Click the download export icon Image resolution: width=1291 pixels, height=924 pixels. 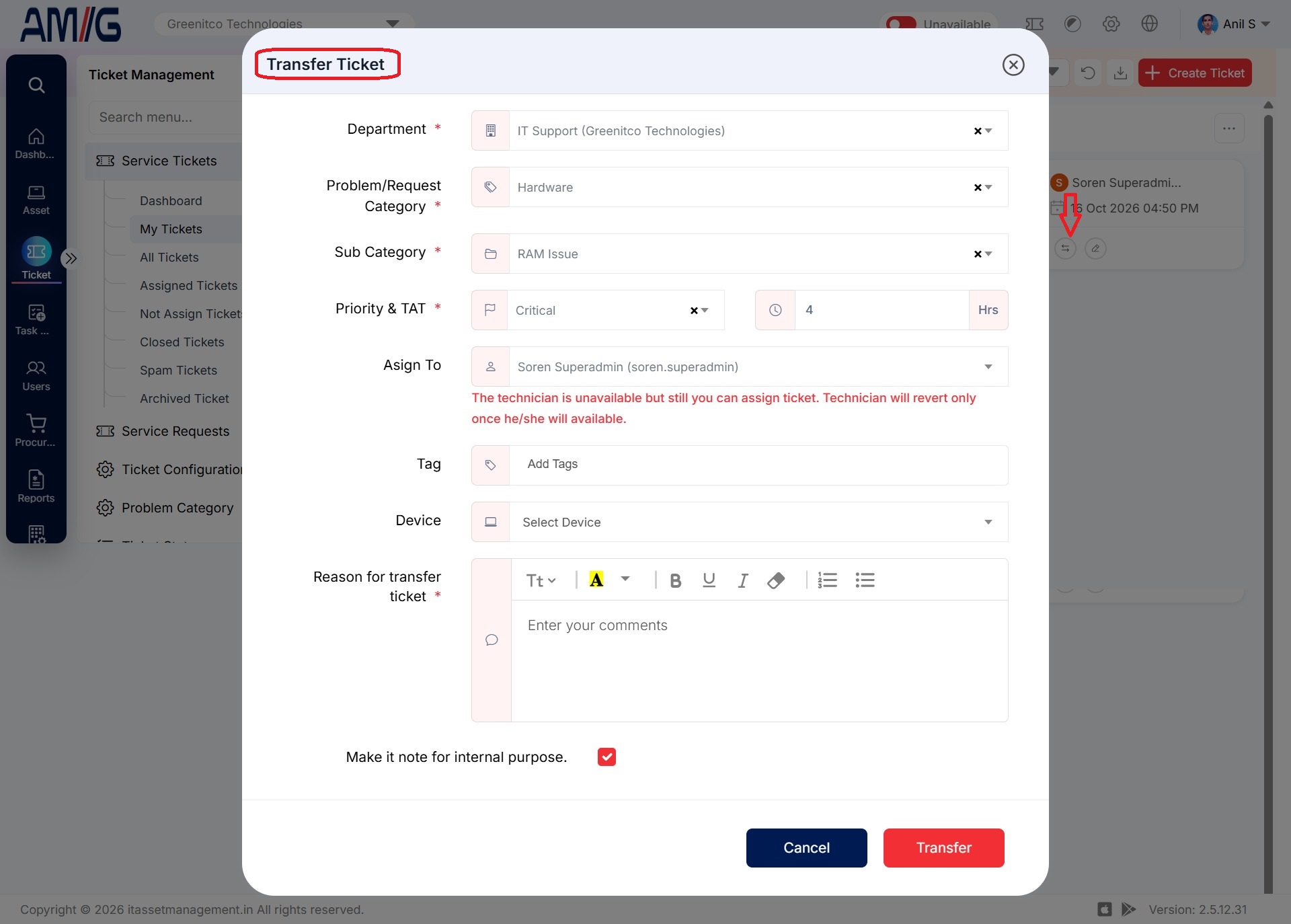point(1120,73)
